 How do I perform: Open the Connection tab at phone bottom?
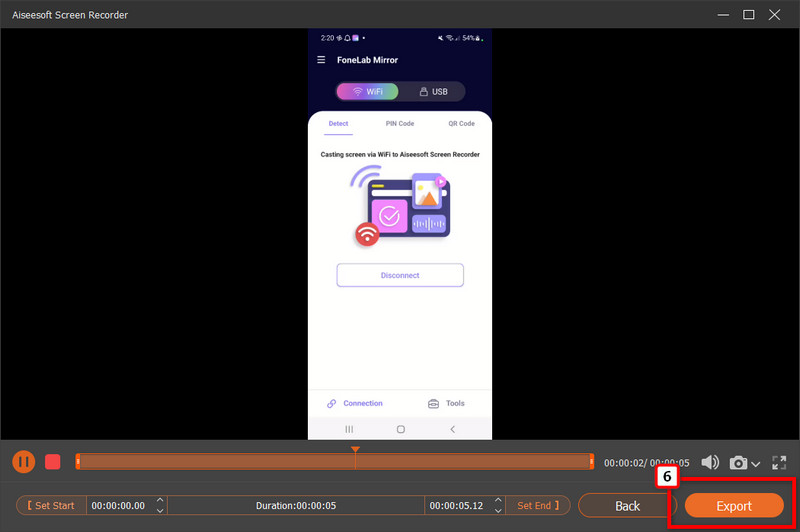point(355,403)
